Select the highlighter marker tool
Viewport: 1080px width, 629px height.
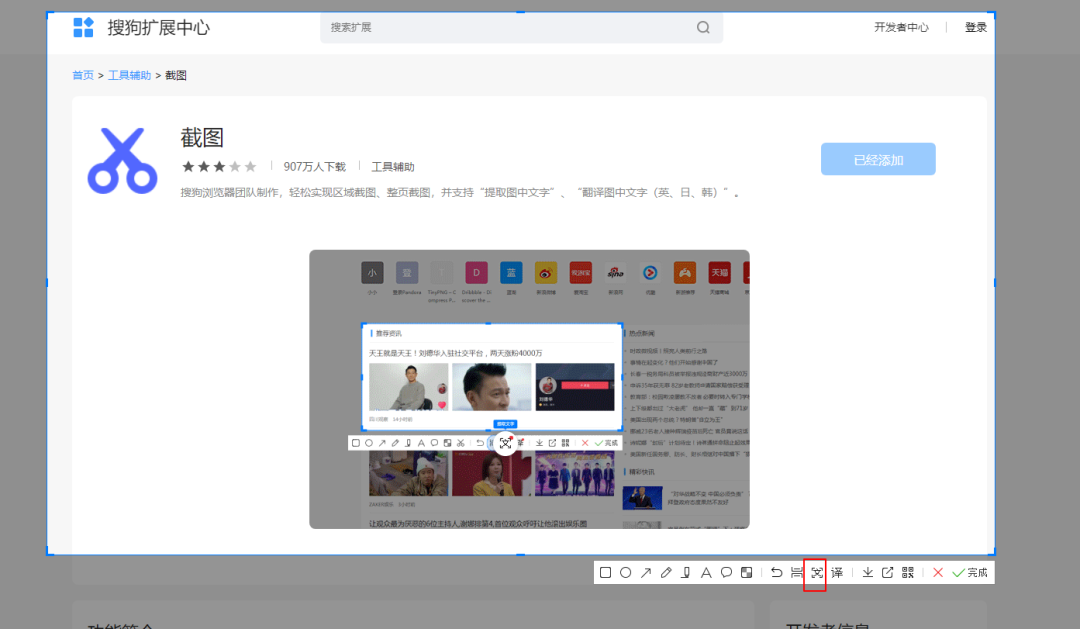(686, 573)
